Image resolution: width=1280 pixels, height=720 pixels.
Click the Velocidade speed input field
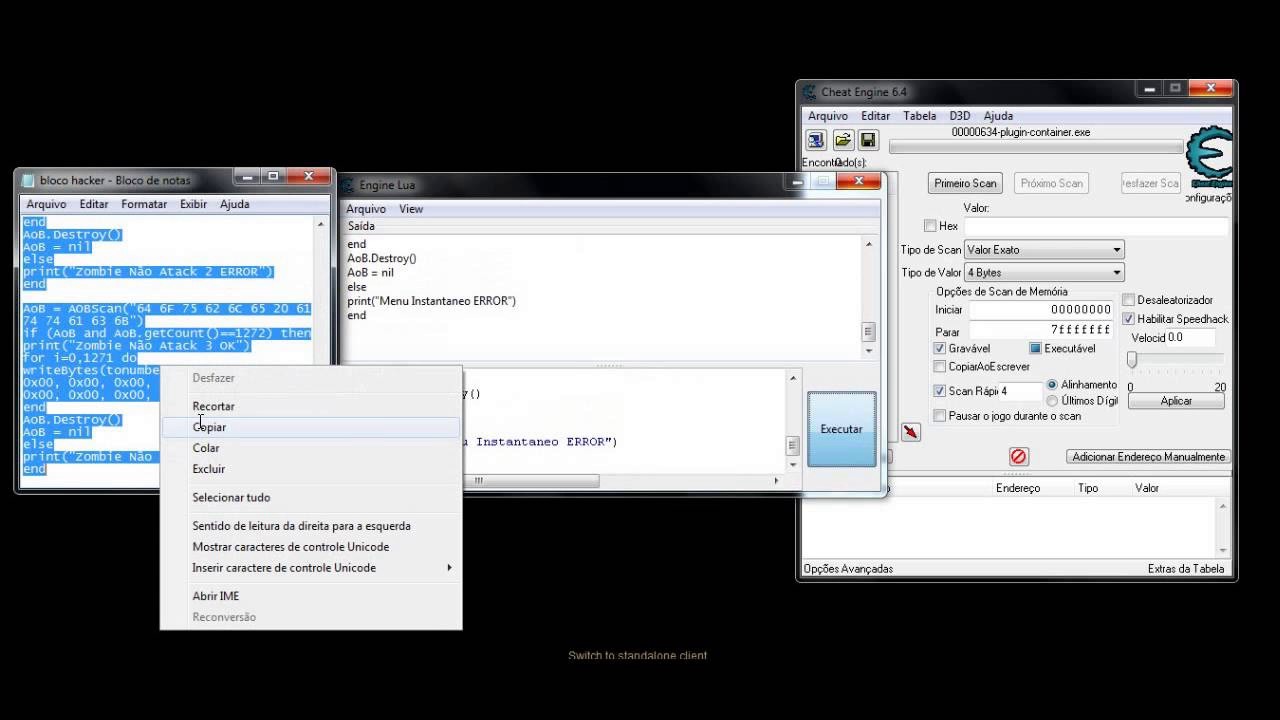click(1191, 338)
